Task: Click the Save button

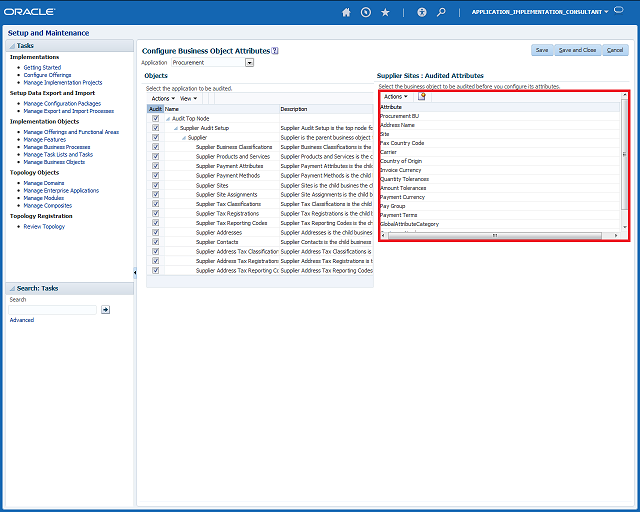Action: tap(542, 50)
